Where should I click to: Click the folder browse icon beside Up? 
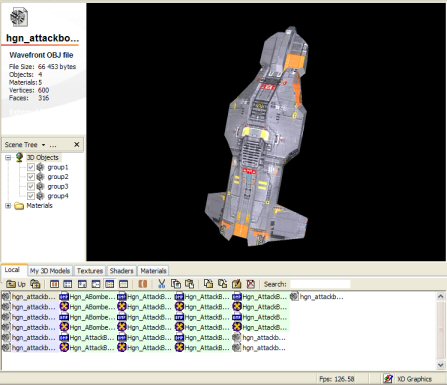tap(35, 284)
